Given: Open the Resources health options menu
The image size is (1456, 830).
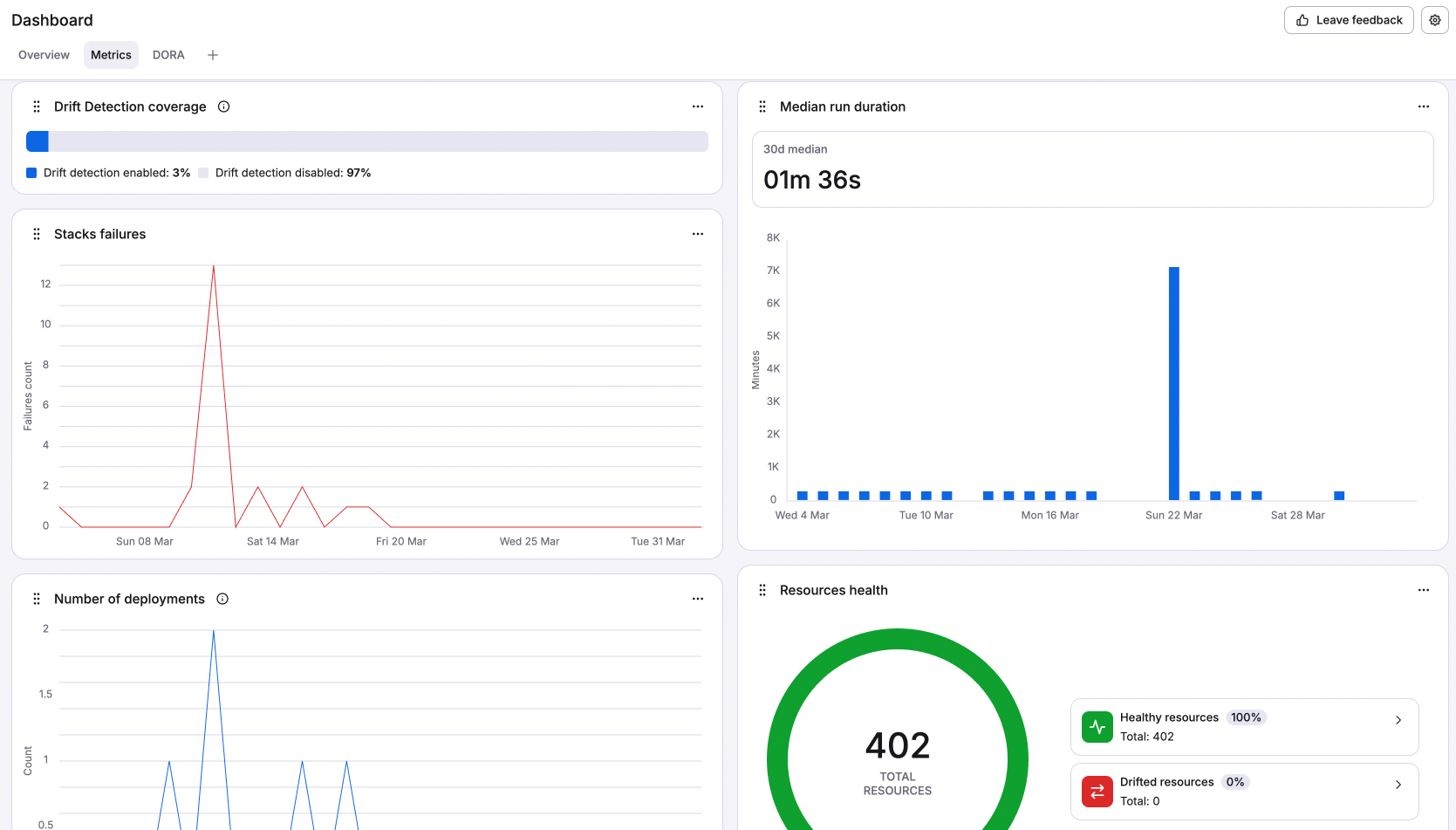Looking at the screenshot, I should point(1423,590).
